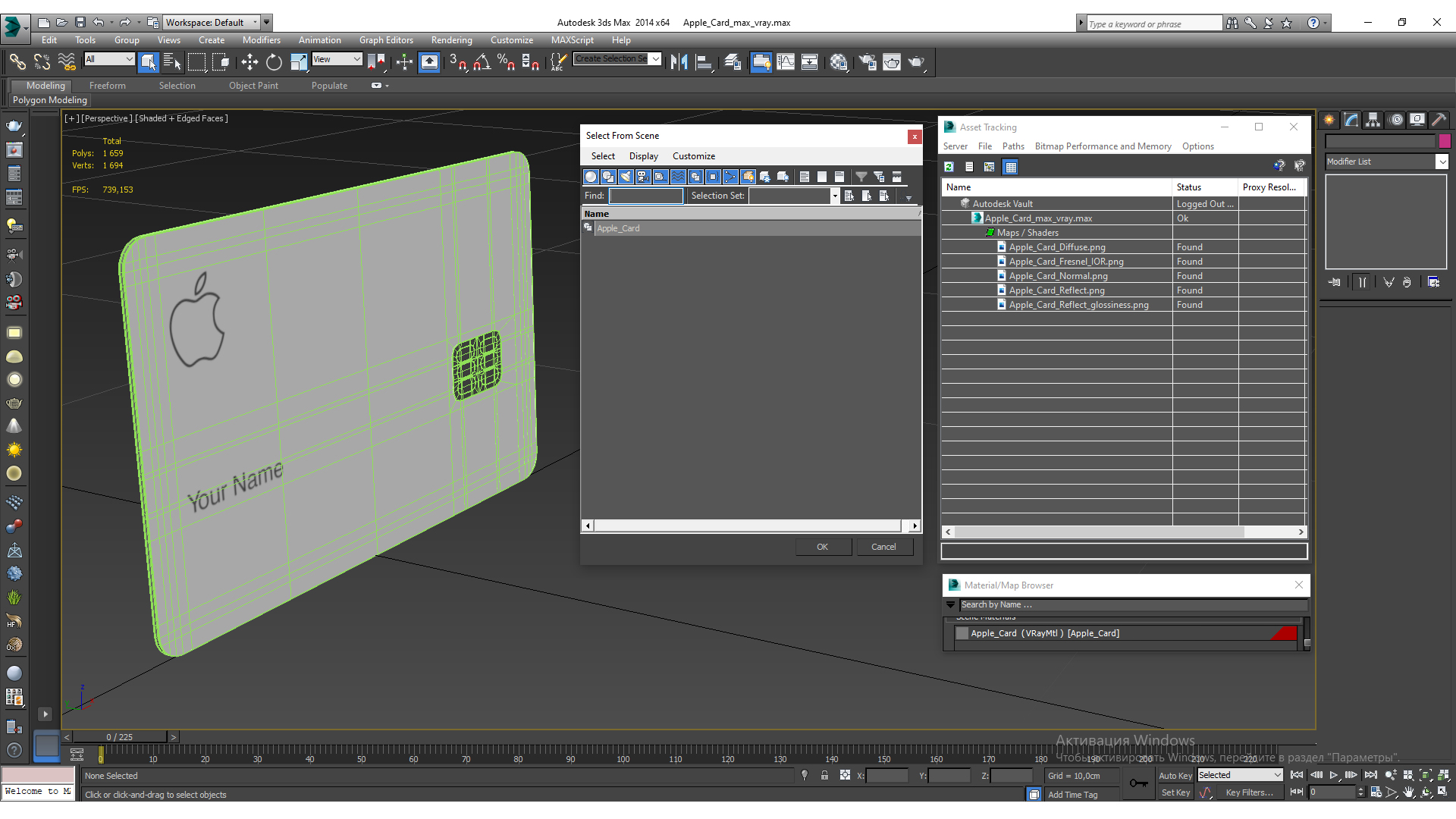Click the magenta object color swatch
Image resolution: width=1456 pixels, height=819 pixels.
1444,141
